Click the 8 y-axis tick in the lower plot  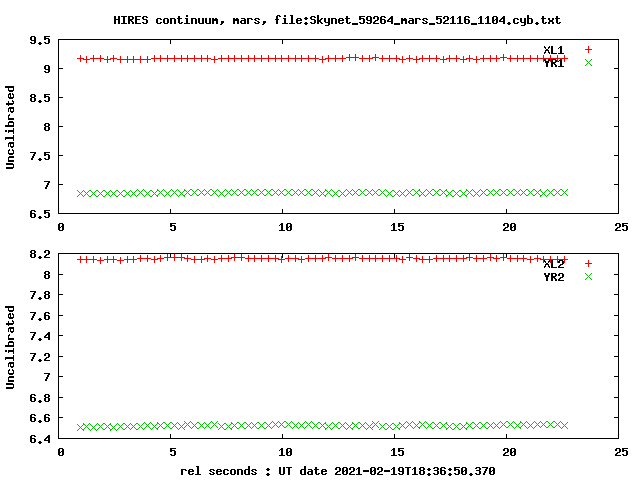click(47, 275)
